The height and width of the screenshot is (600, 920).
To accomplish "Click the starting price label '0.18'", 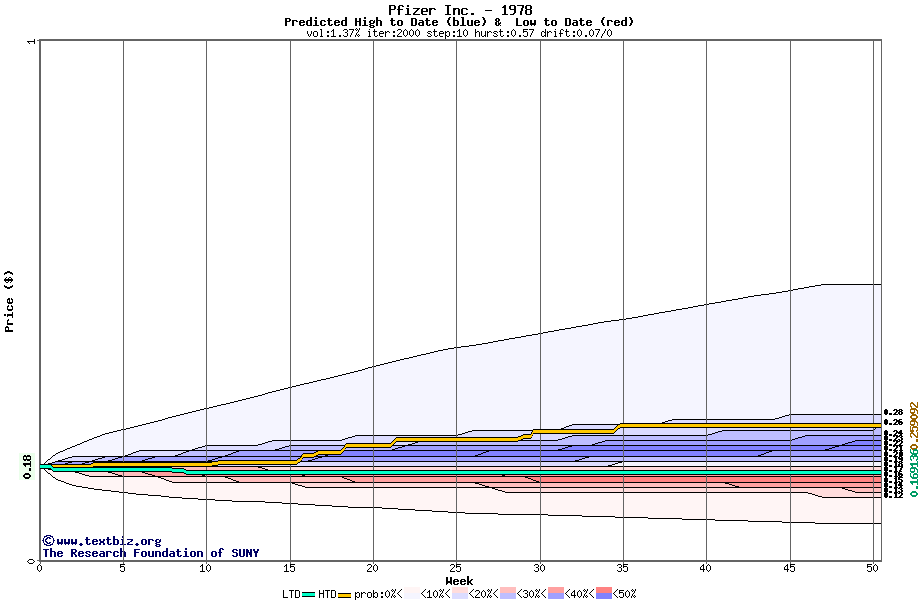I will (28, 466).
